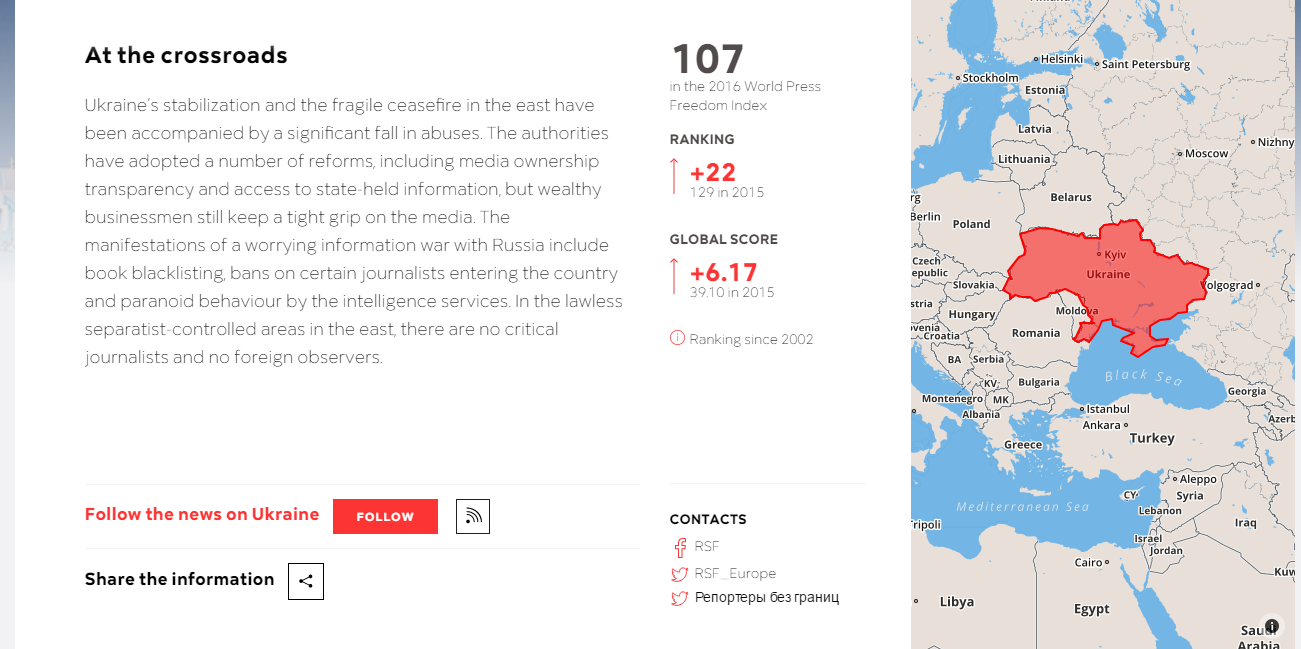Open the RSF Facebook contact link

(x=707, y=547)
